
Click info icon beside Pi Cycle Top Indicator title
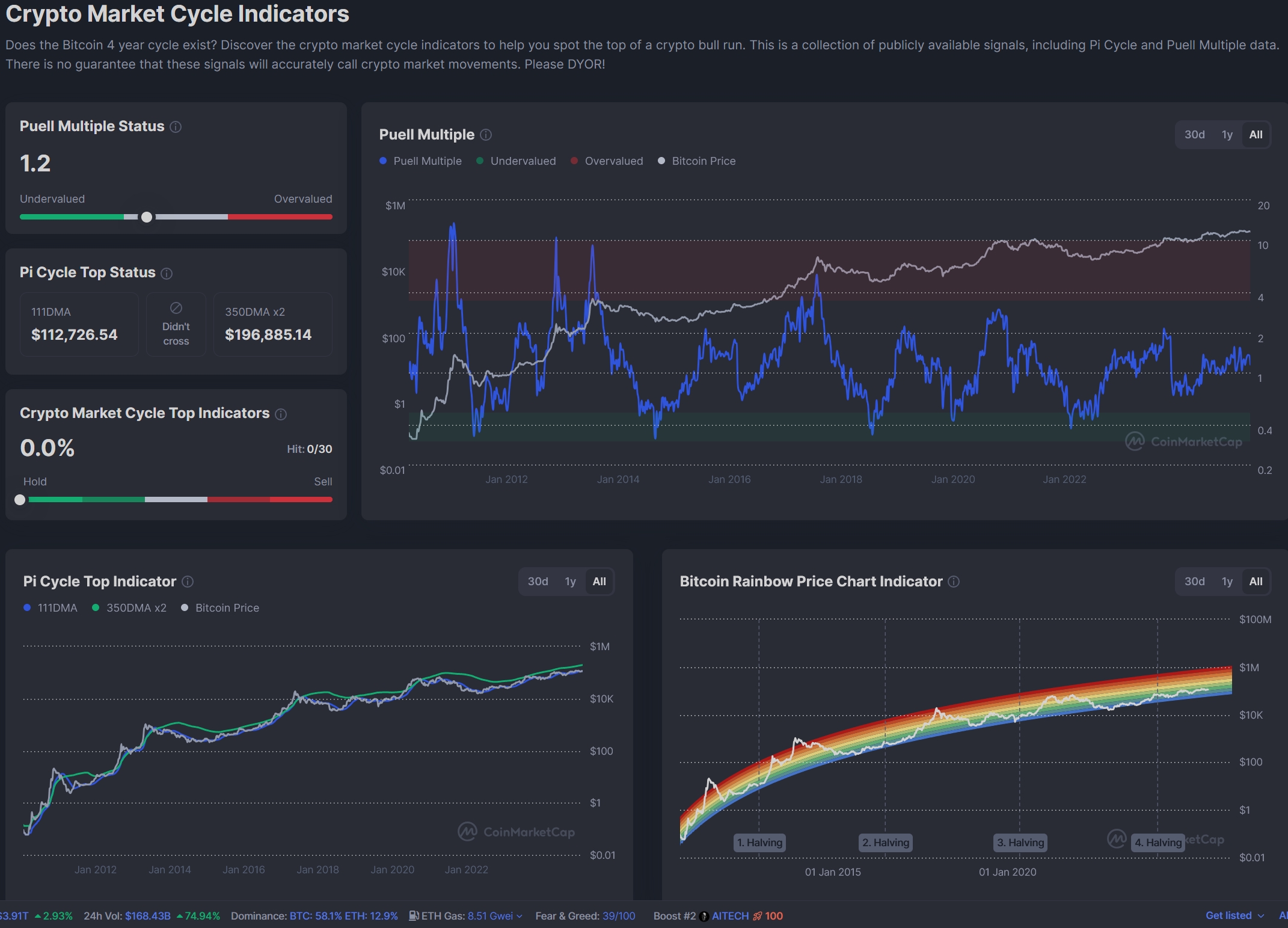(x=188, y=582)
